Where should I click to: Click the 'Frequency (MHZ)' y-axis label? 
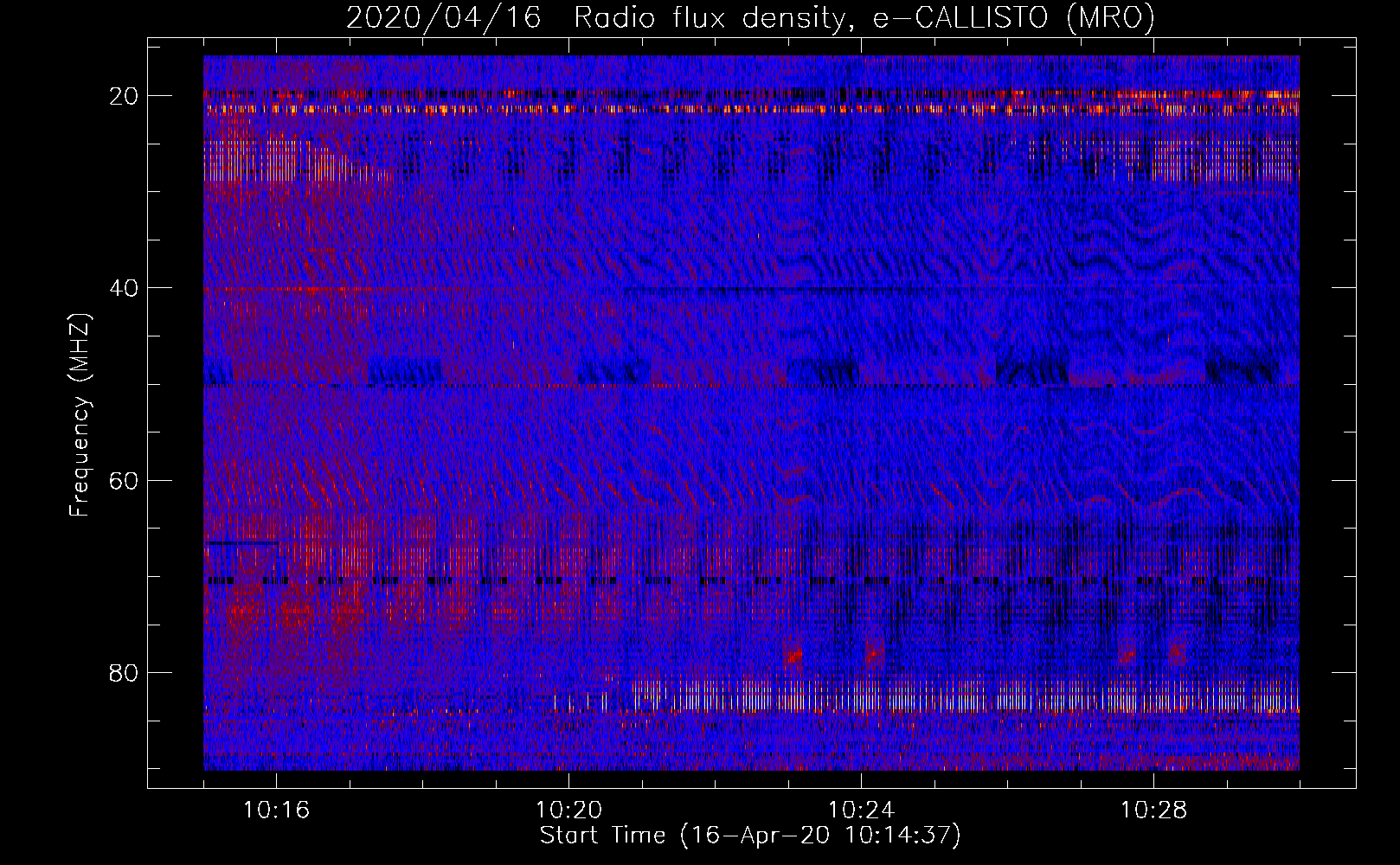[80, 415]
